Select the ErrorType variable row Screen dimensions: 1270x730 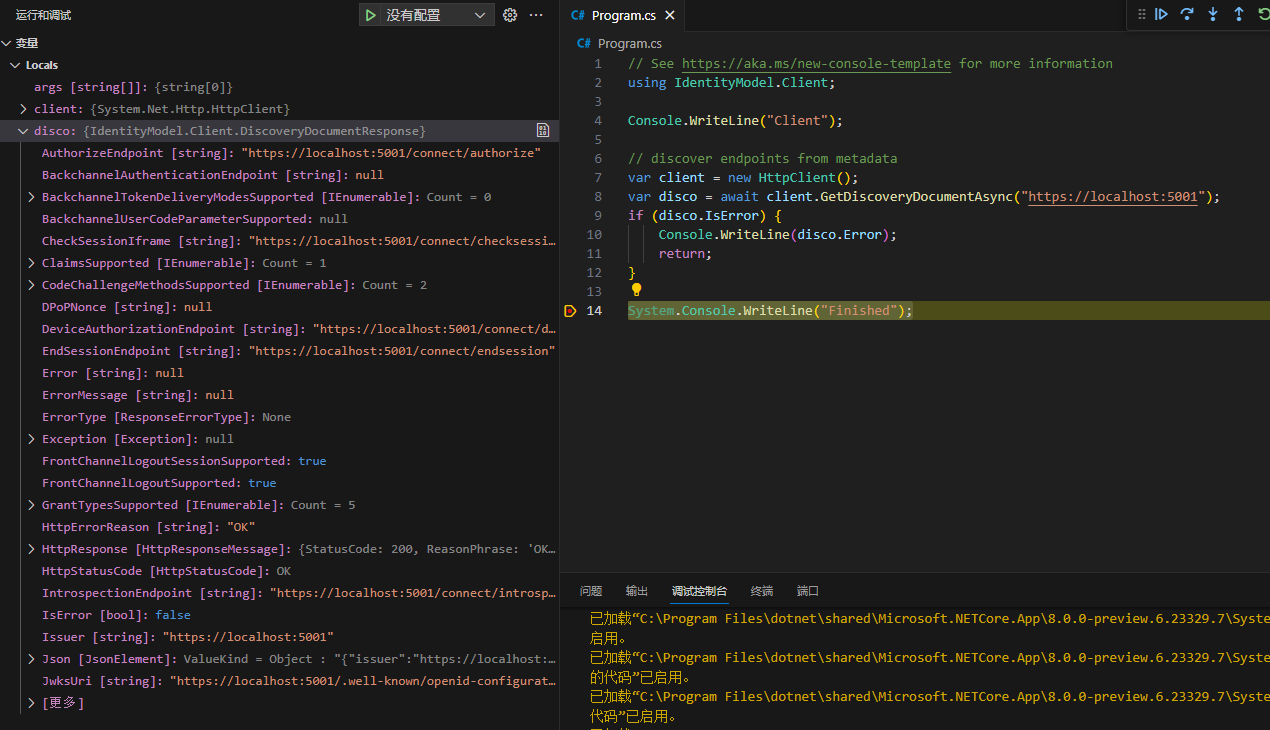point(279,417)
